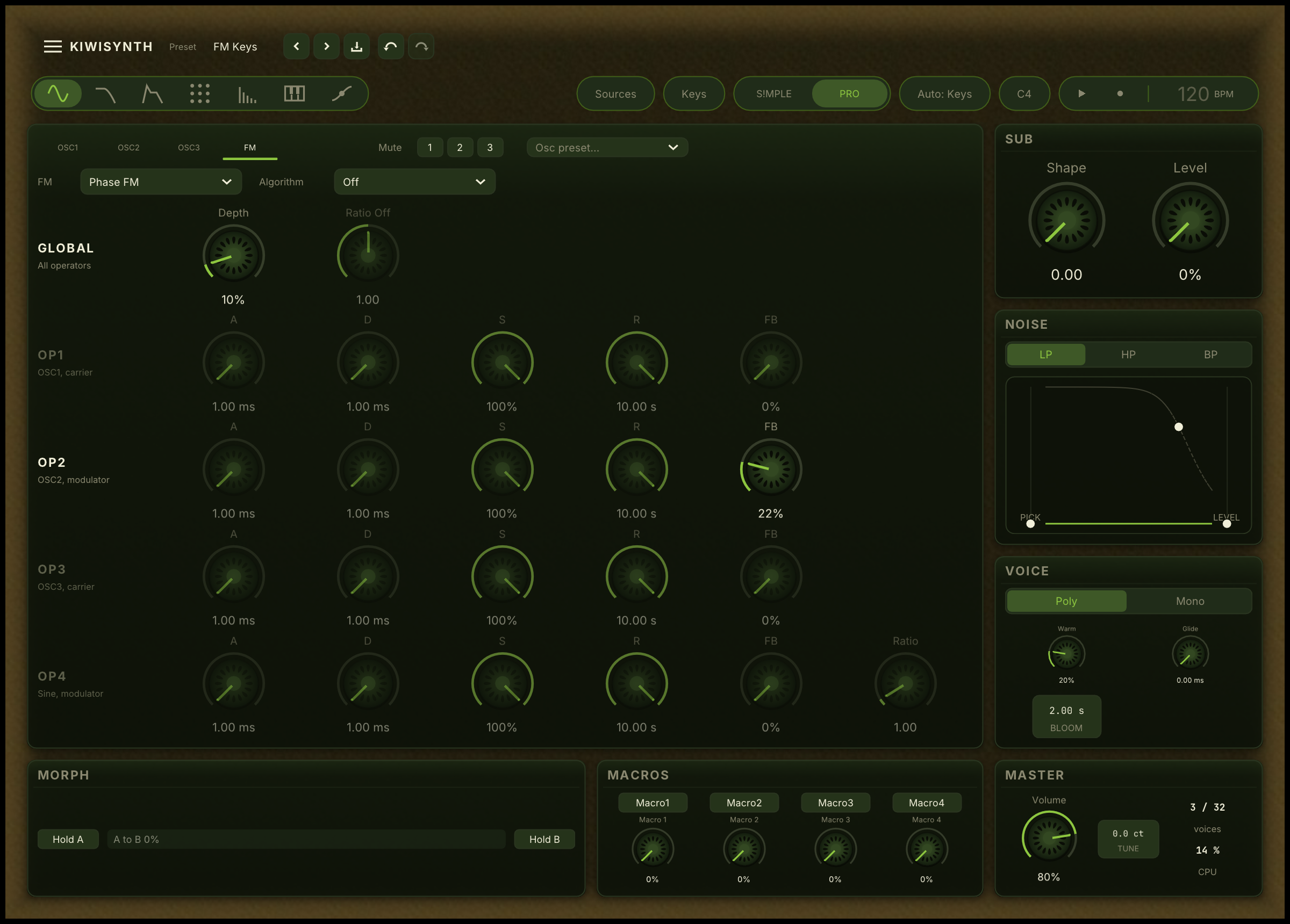This screenshot has height=924, width=1290.
Task: Mute oscillator 2
Action: click(460, 147)
